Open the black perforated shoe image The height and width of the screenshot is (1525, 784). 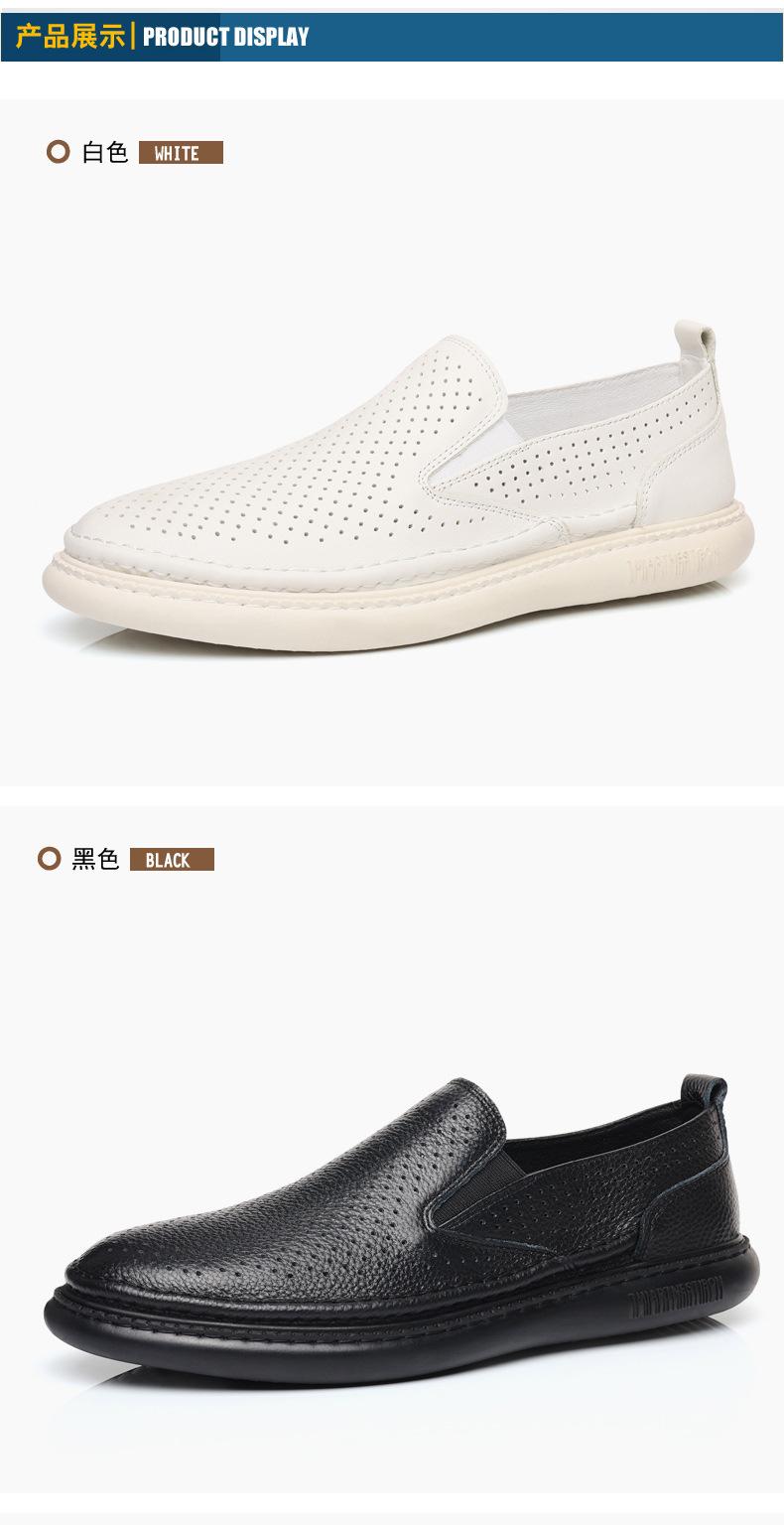(x=401, y=1229)
